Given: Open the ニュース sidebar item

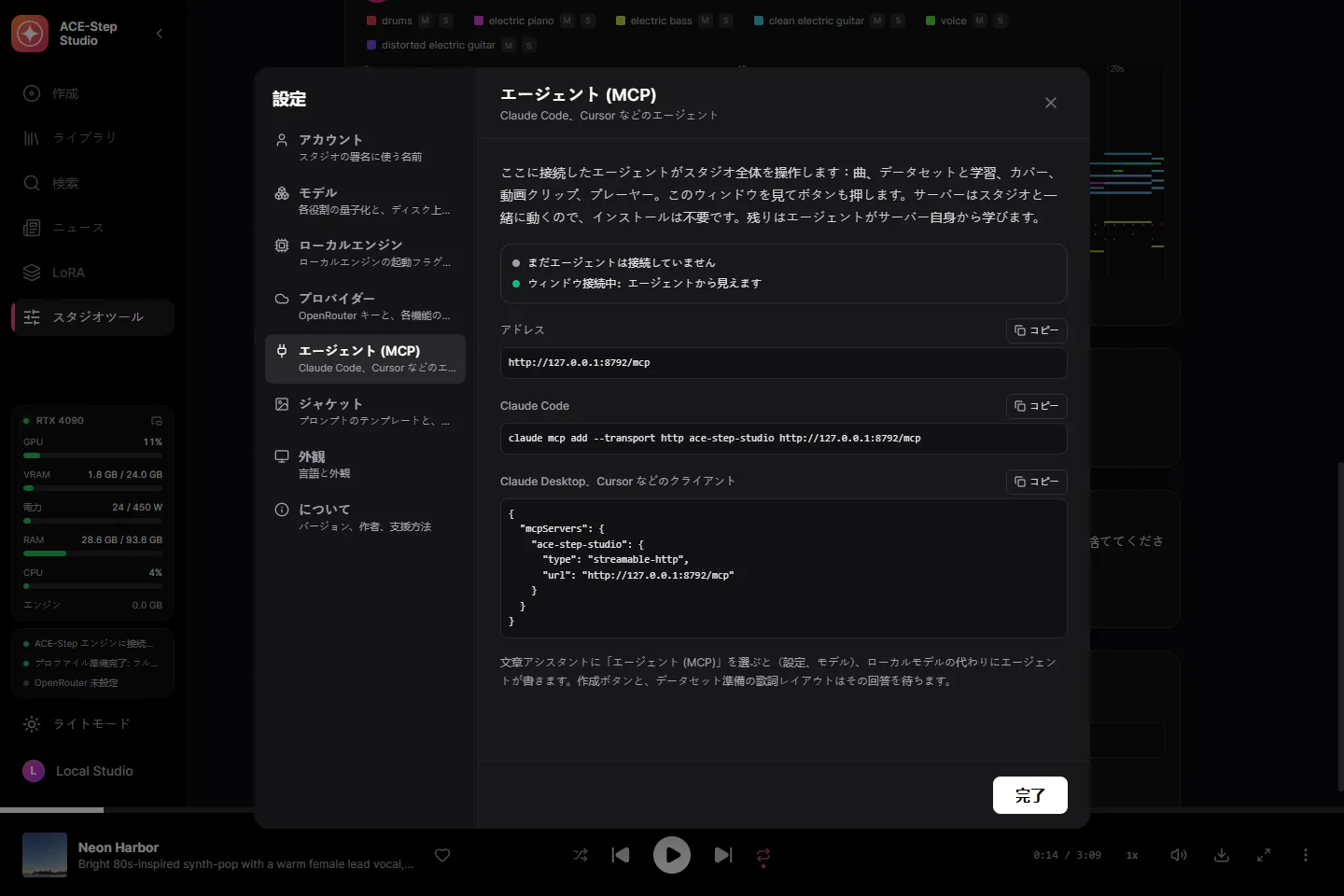Looking at the screenshot, I should 92,228.
